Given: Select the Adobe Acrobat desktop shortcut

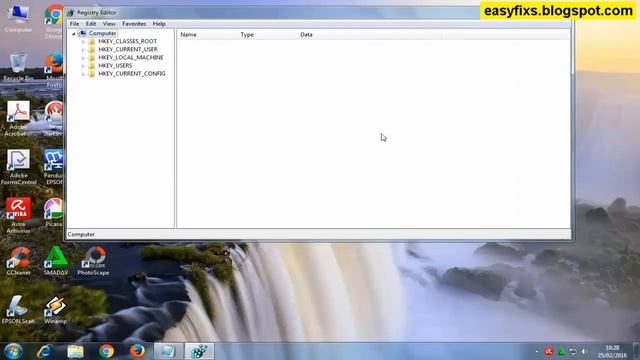Looking at the screenshot, I should (17, 118).
